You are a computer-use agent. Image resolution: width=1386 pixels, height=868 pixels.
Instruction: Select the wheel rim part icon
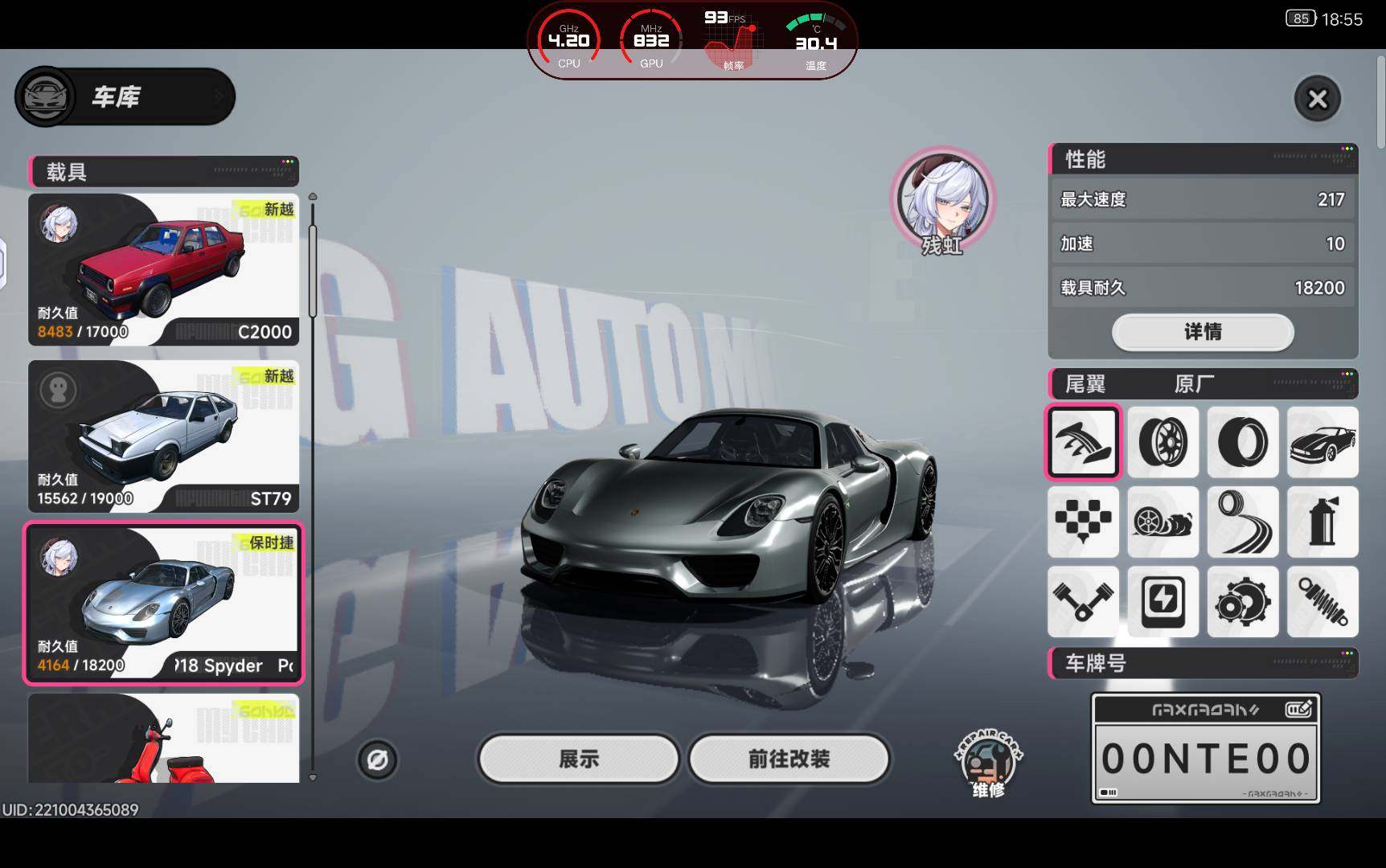point(1163,442)
